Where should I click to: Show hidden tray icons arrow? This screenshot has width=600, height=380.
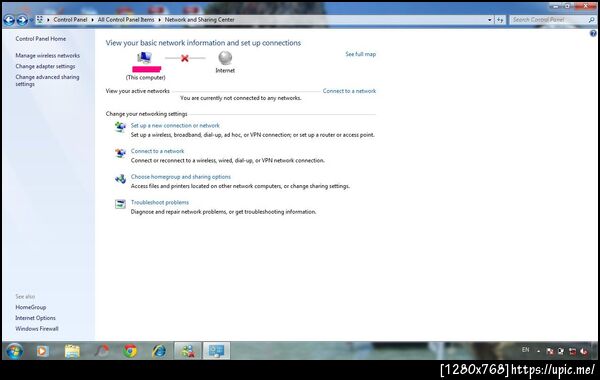538,351
